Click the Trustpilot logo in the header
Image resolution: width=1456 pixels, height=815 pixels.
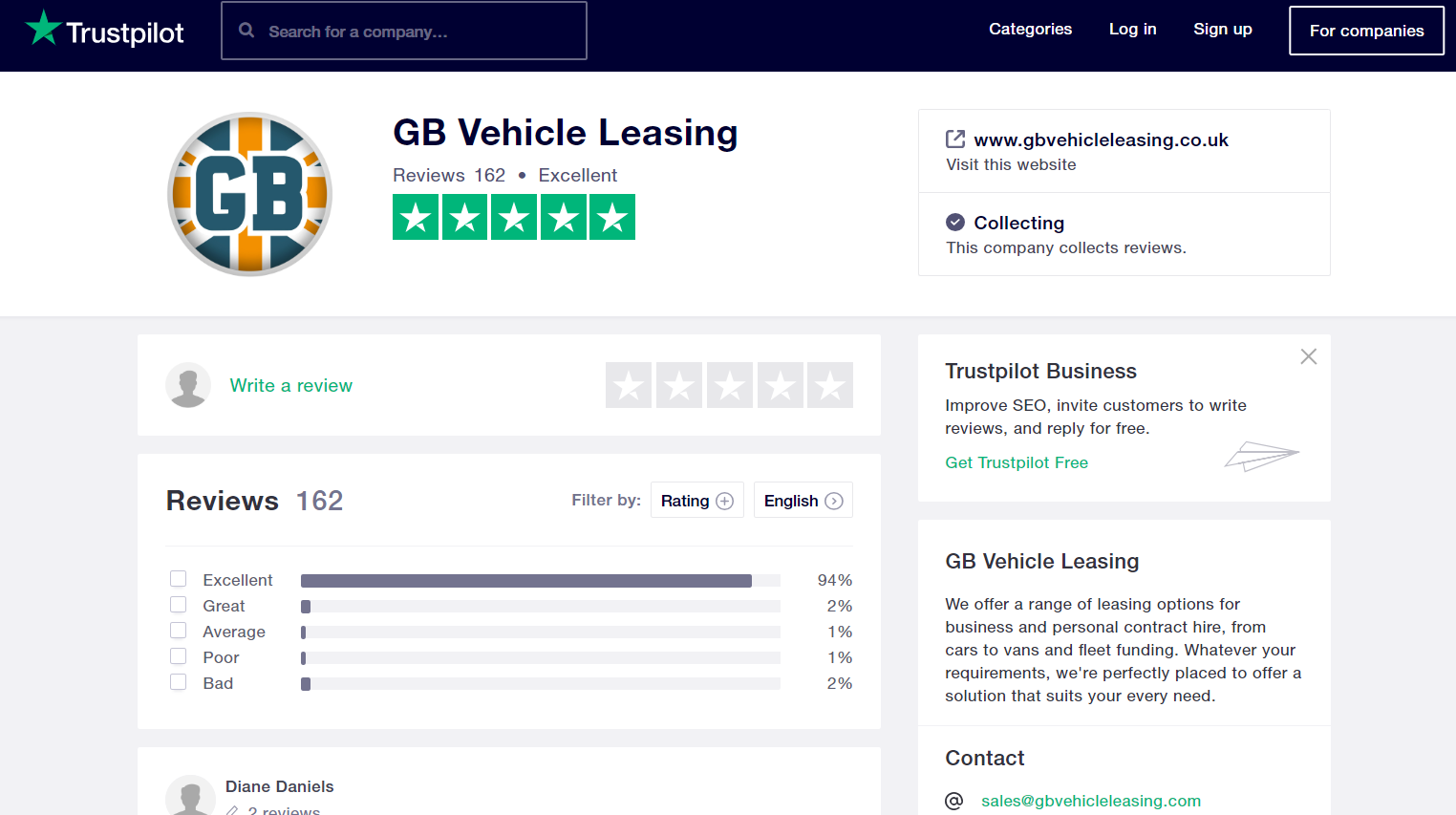click(104, 30)
